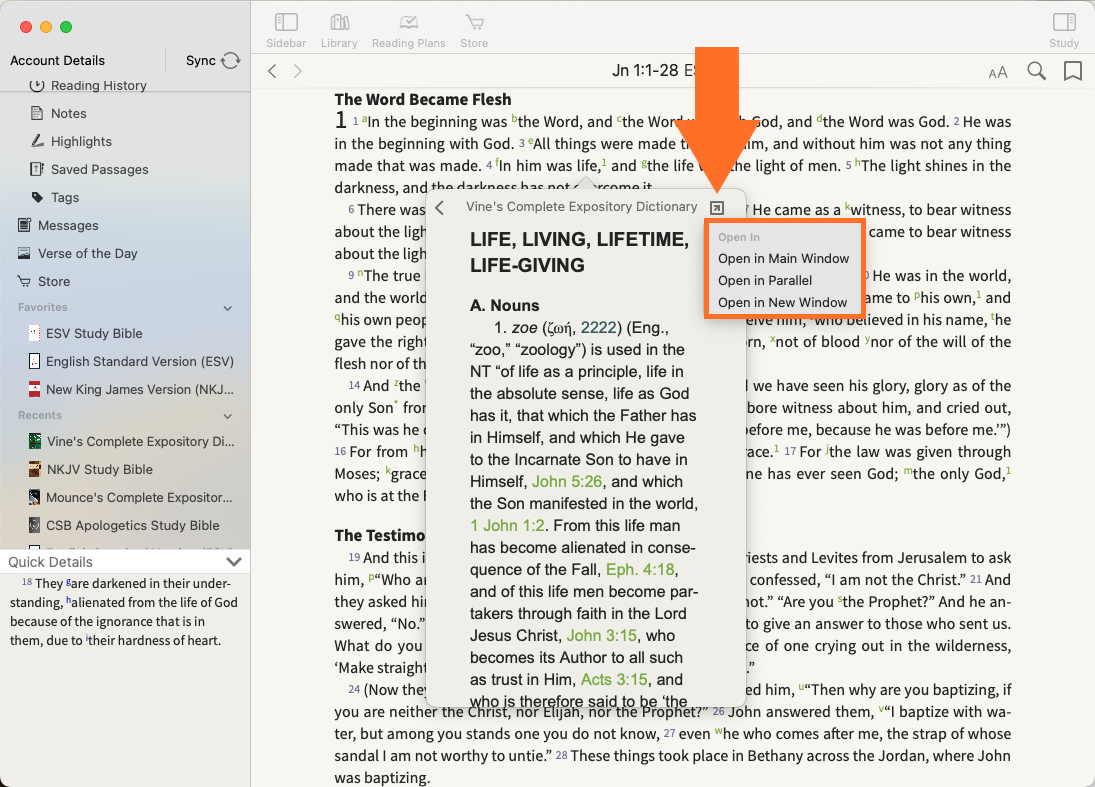The width and height of the screenshot is (1095, 787).
Task: Click the Vine's Complete Expository Dictionary popover title
Action: click(582, 207)
